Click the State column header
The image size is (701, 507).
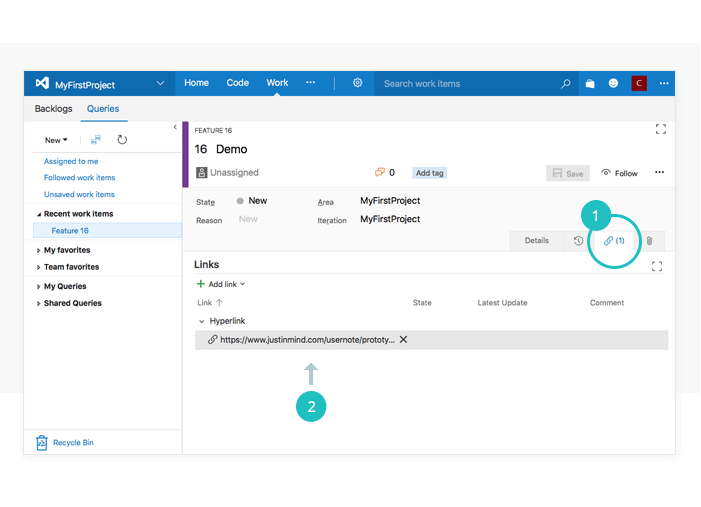tap(422, 303)
